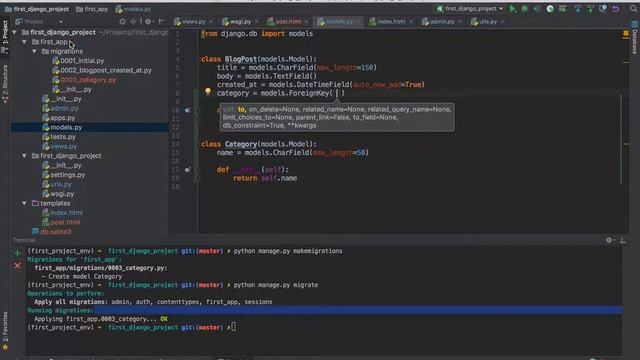Image resolution: width=640 pixels, height=360 pixels.
Task: Click the gutter override marker at line 10
Action: (187, 110)
